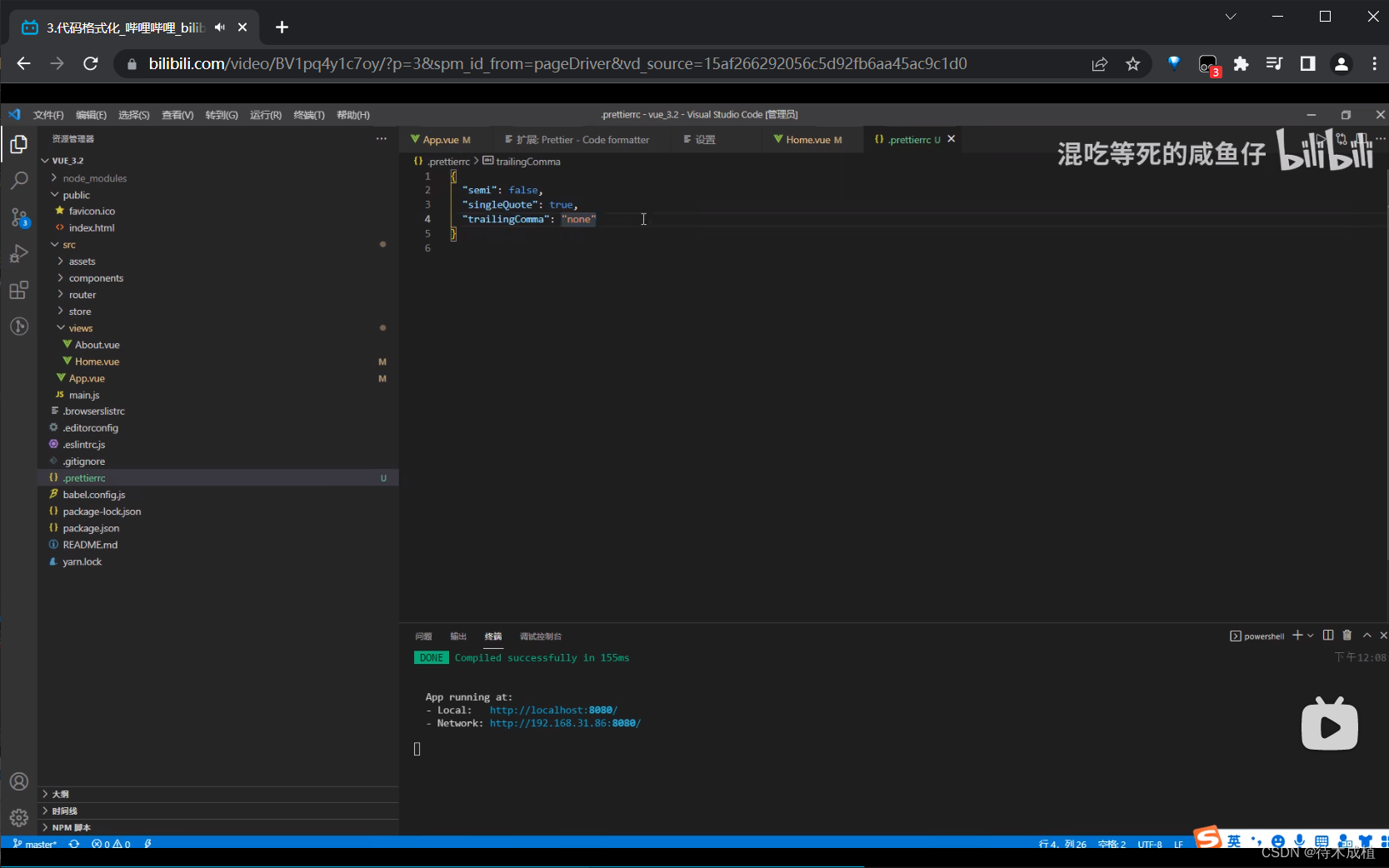This screenshot has height=868, width=1389.
Task: Switch to the App.vue editor tab
Action: tap(440, 139)
